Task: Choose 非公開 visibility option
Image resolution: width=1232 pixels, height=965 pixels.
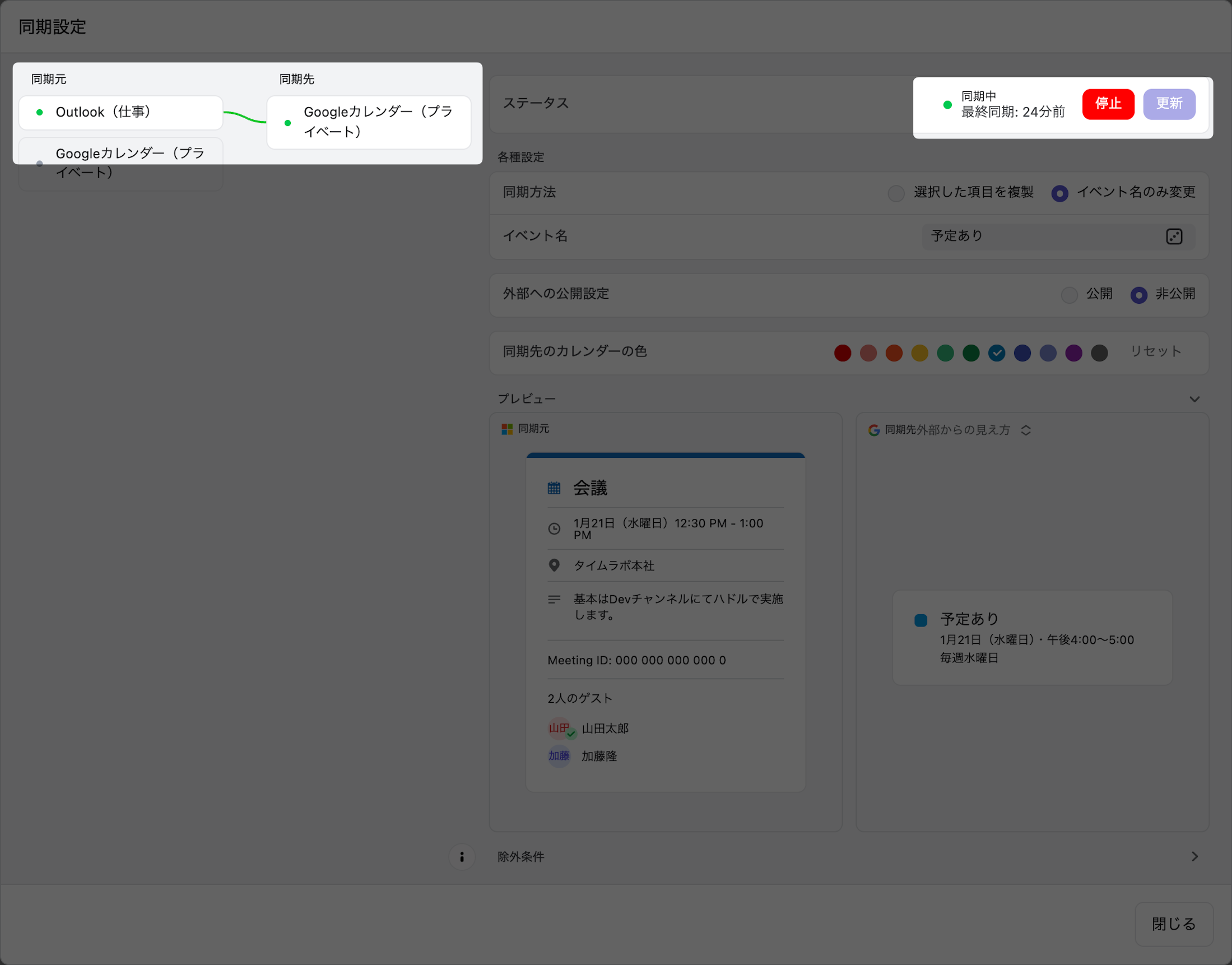Action: click(1138, 295)
